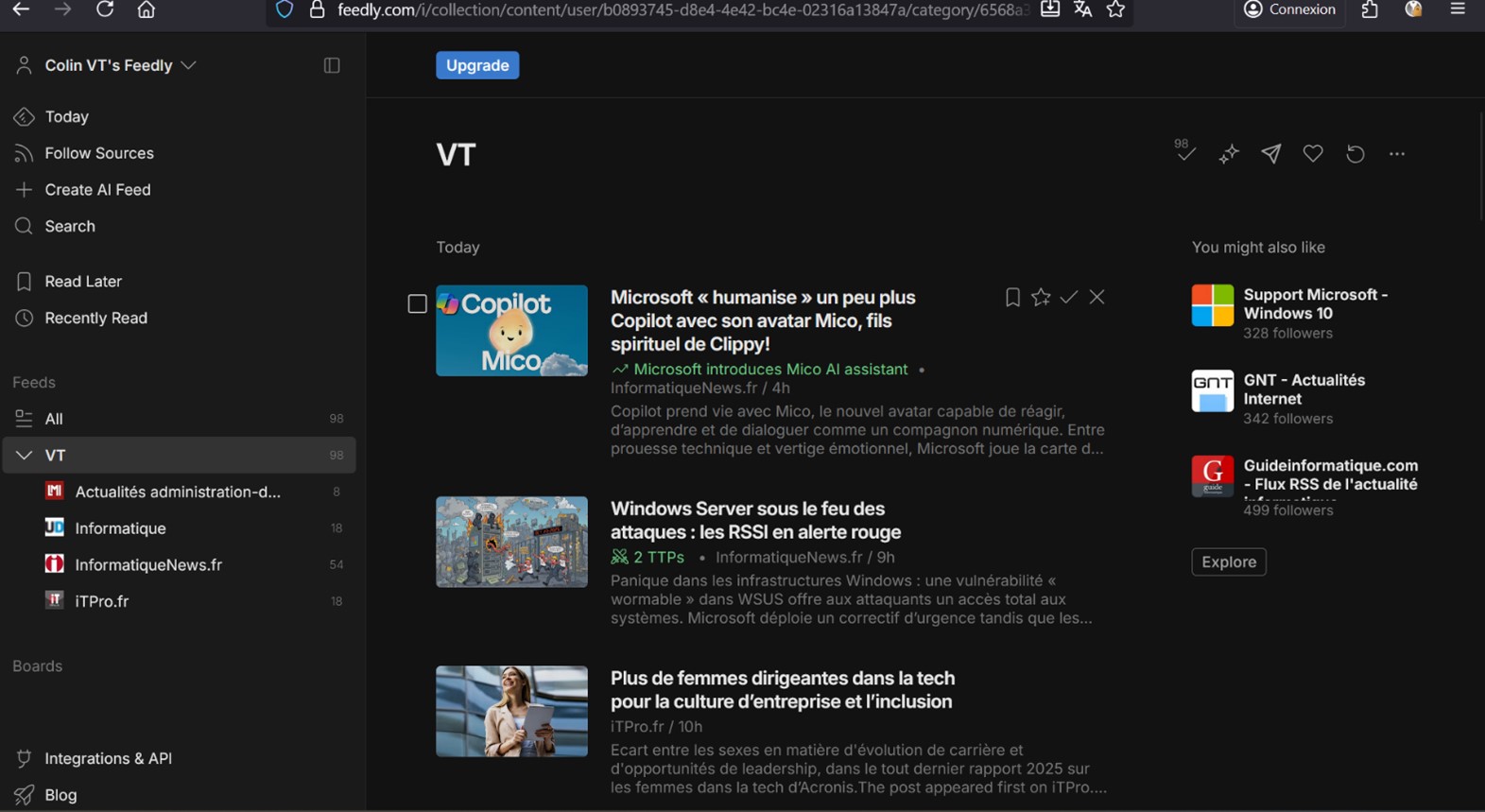Select Create AI Feed
Screen dimensions: 1485x812
(97, 189)
